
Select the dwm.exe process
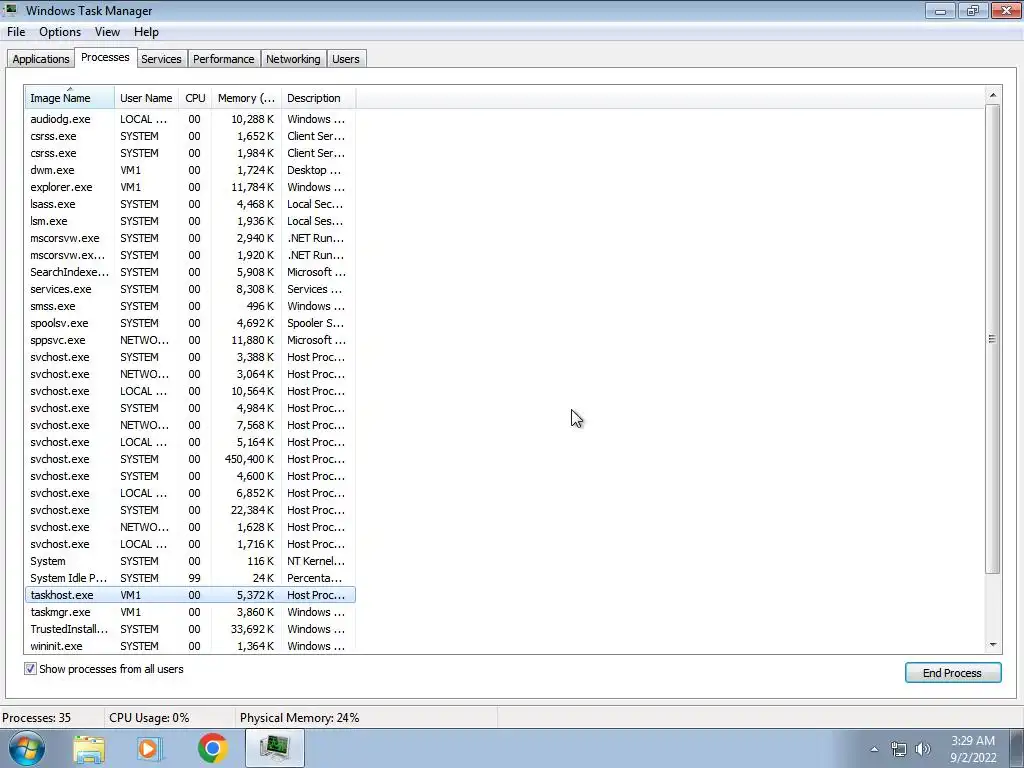point(190,170)
